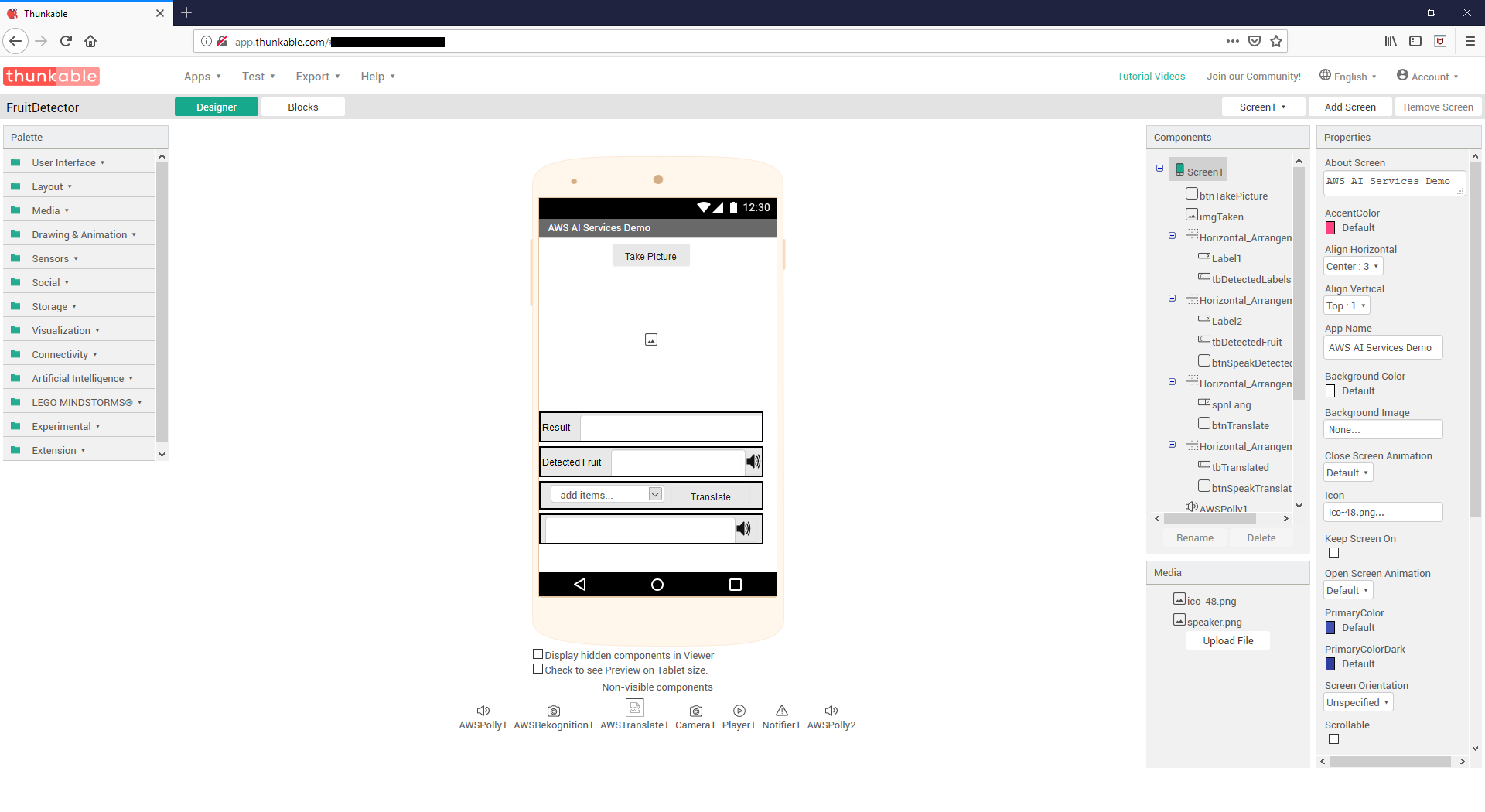The image size is (1485, 812).
Task: Click the Thunkable logo
Action: point(52,76)
